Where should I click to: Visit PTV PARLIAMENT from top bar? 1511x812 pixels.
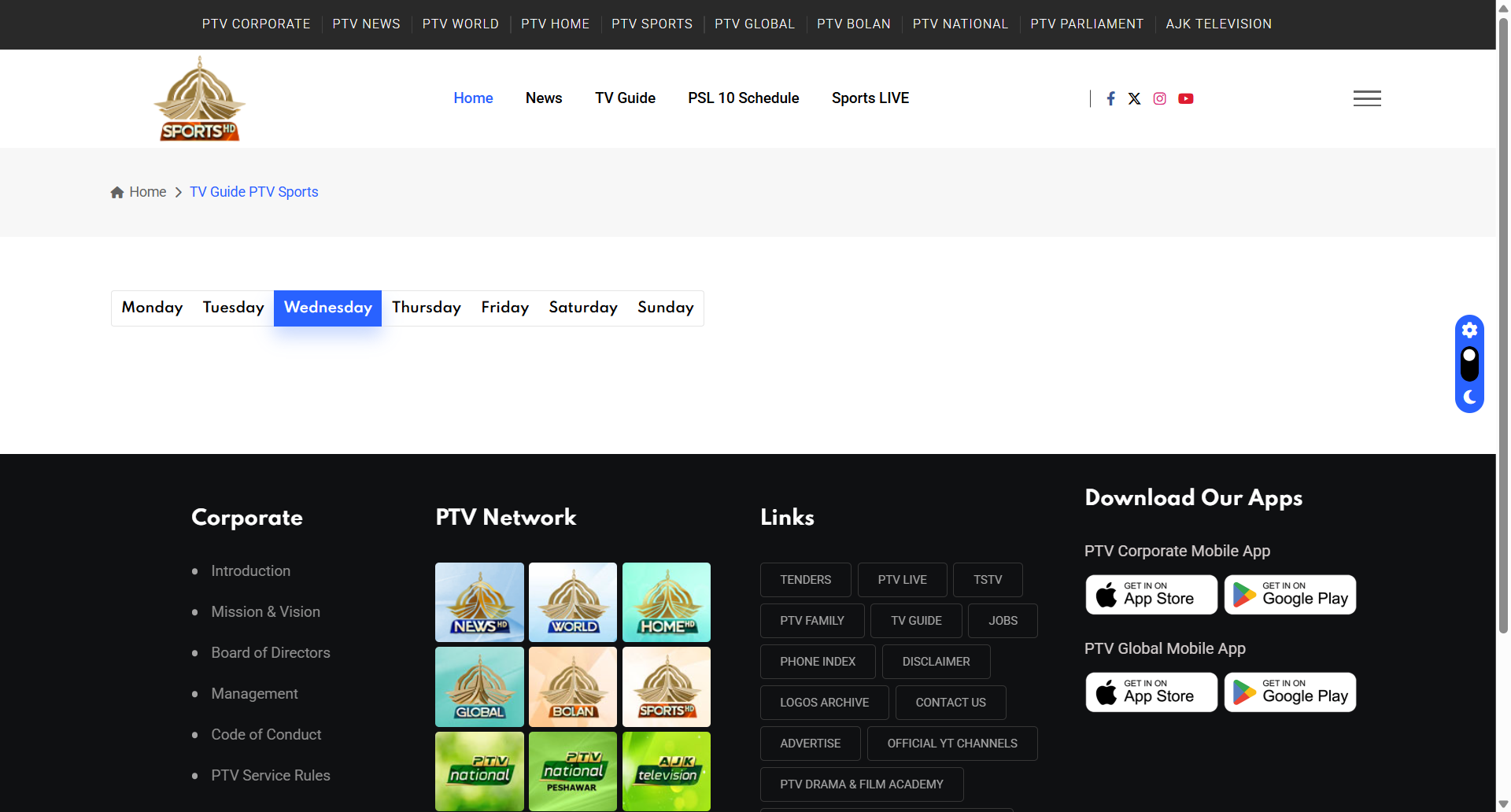coord(1087,24)
